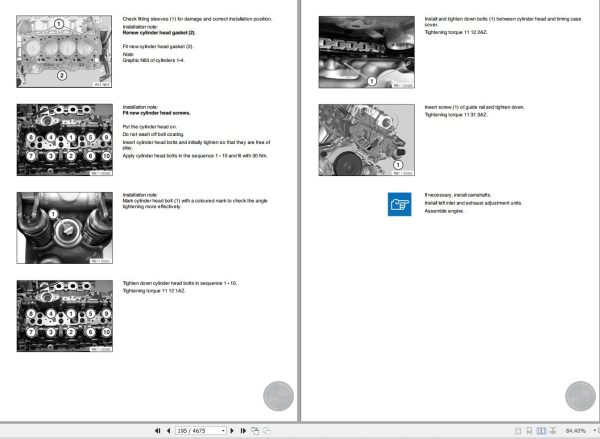Screen dimensions: 600x439
Task: Jump to the last page
Action: (243, 431)
